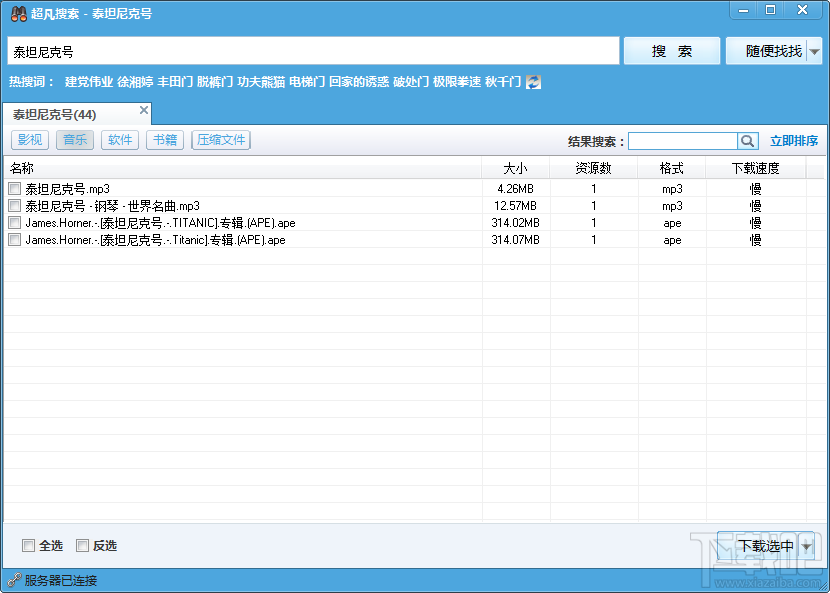Sort by the 格式 column header
This screenshot has width=830, height=593.
(x=672, y=168)
